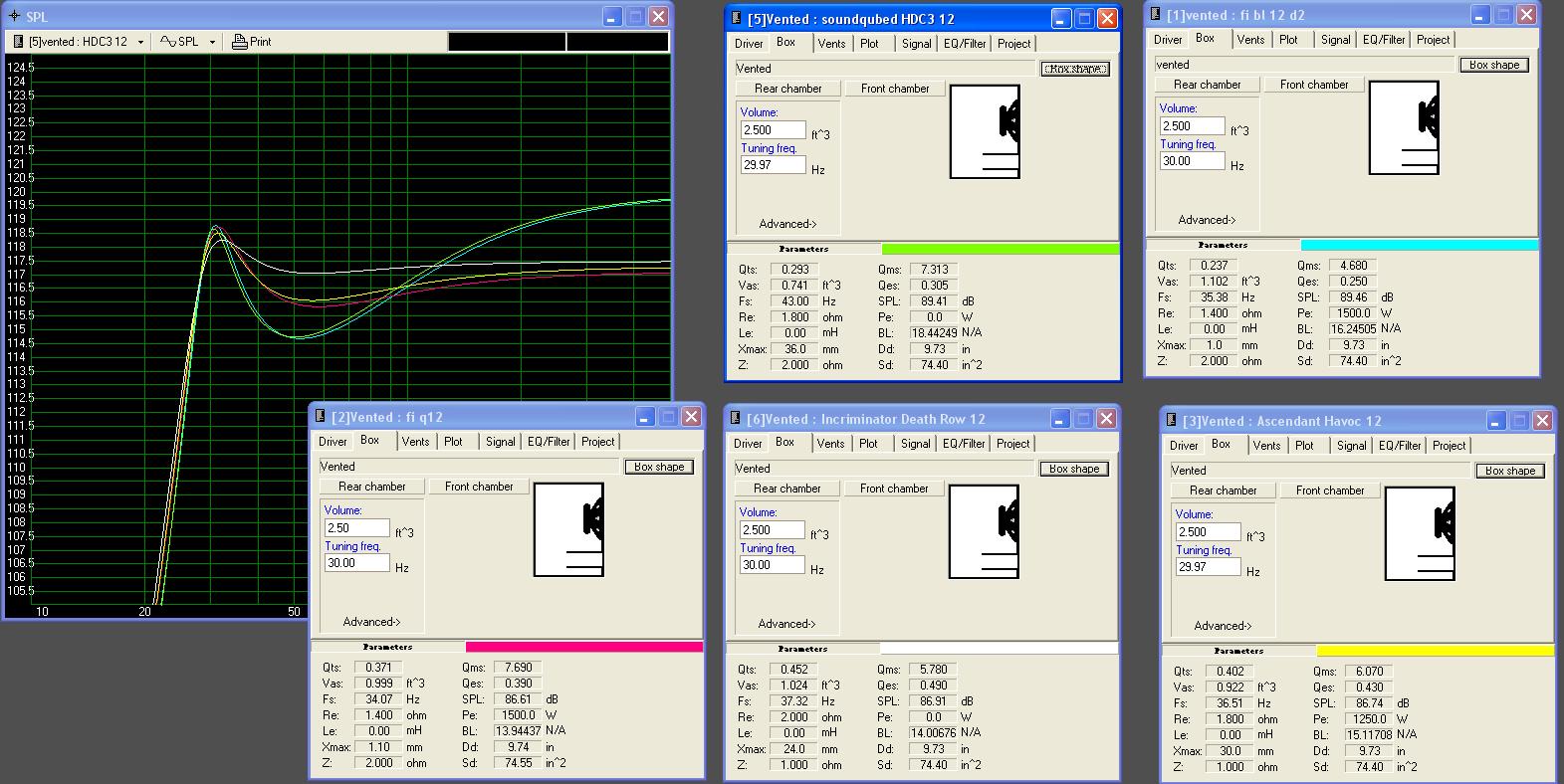Open the project selector dropdown arrow in SPL toolbar
The width and height of the screenshot is (1564, 784).
[x=140, y=42]
